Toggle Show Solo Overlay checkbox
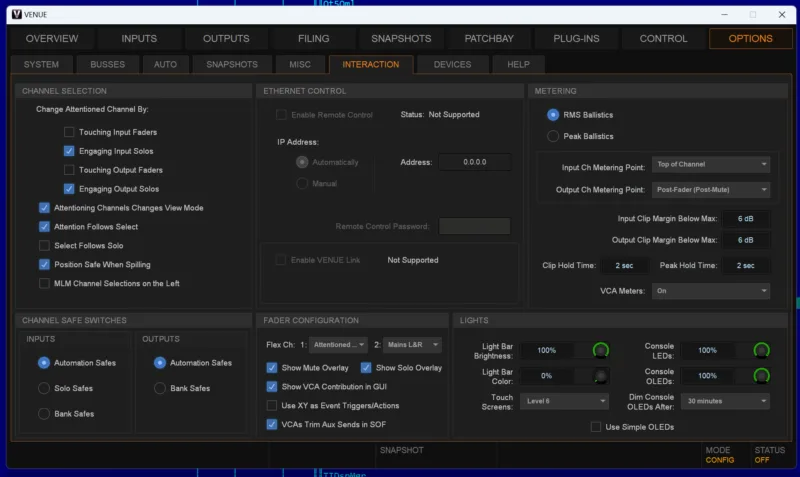800x477 pixels. (366, 368)
